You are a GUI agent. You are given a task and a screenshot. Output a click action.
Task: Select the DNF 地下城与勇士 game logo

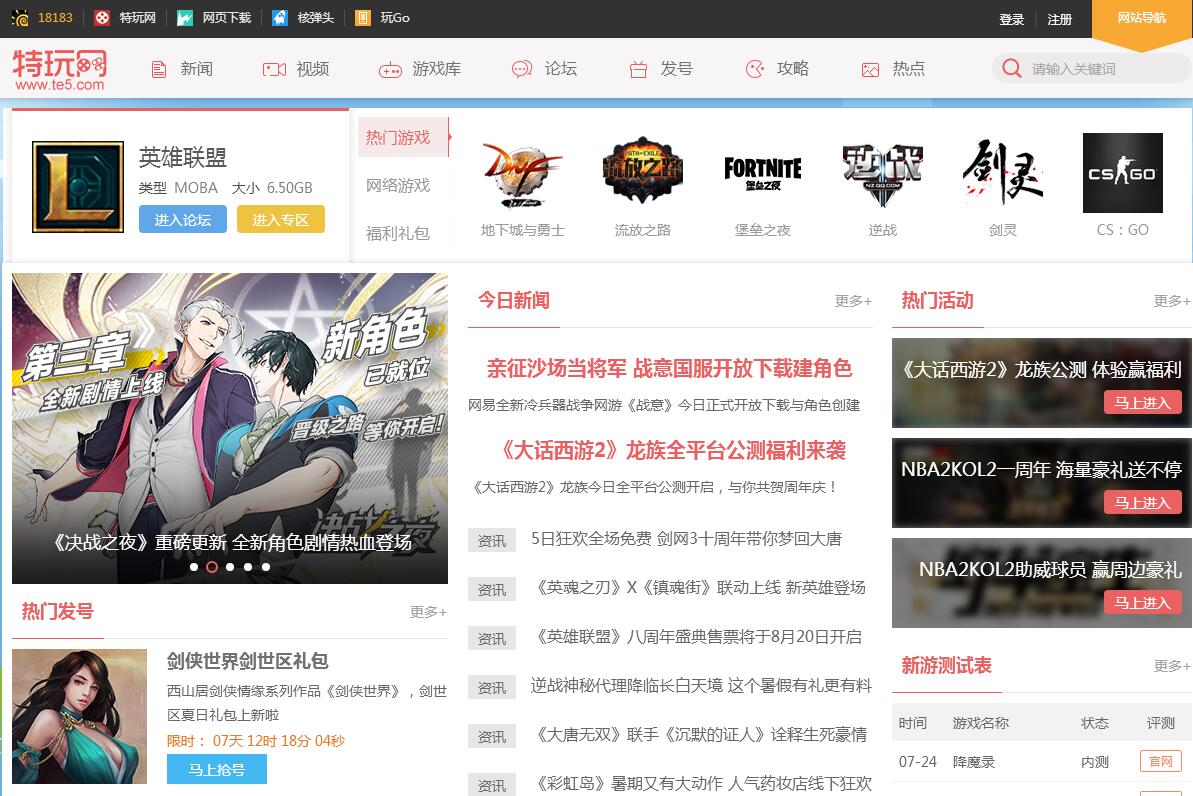(x=522, y=173)
